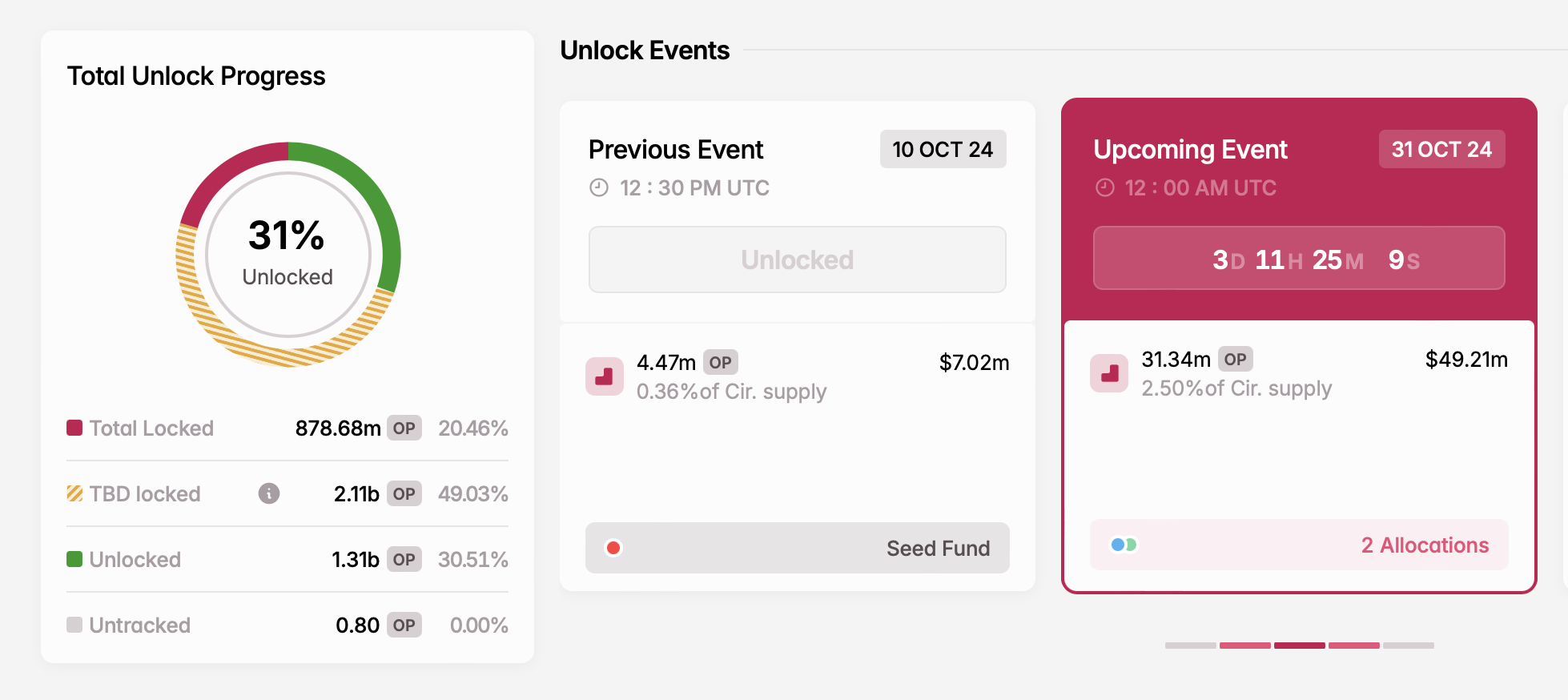Click the 31% Unlocked donut chart
1568x700 pixels.
click(288, 255)
